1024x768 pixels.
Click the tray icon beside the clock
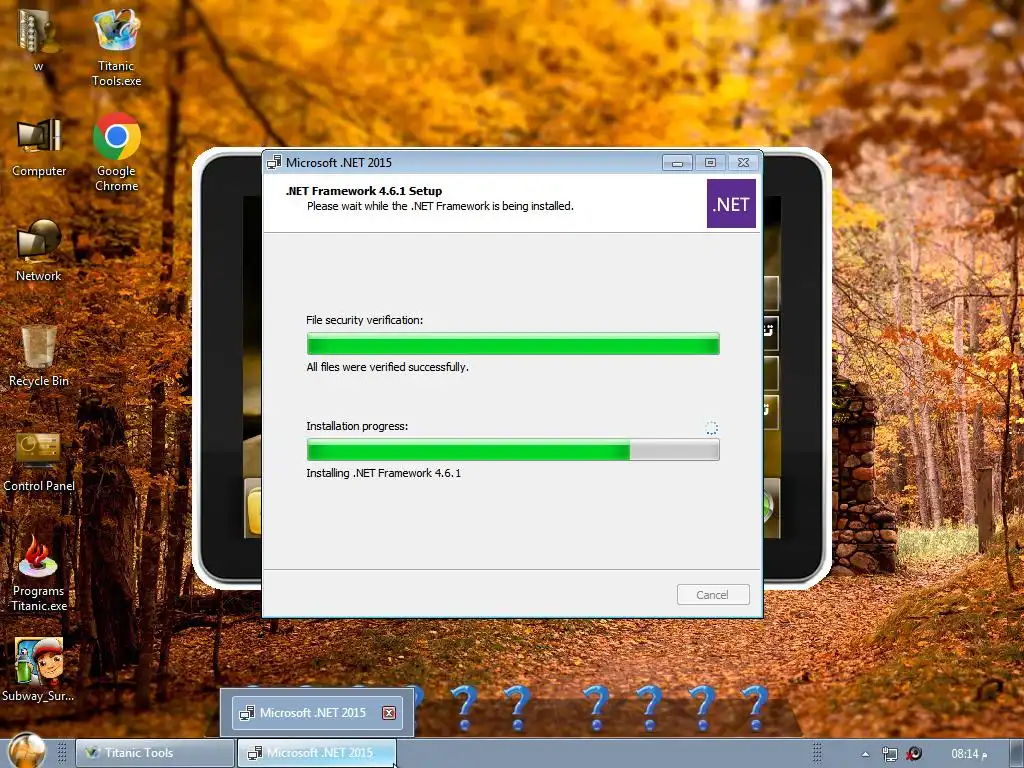click(914, 754)
